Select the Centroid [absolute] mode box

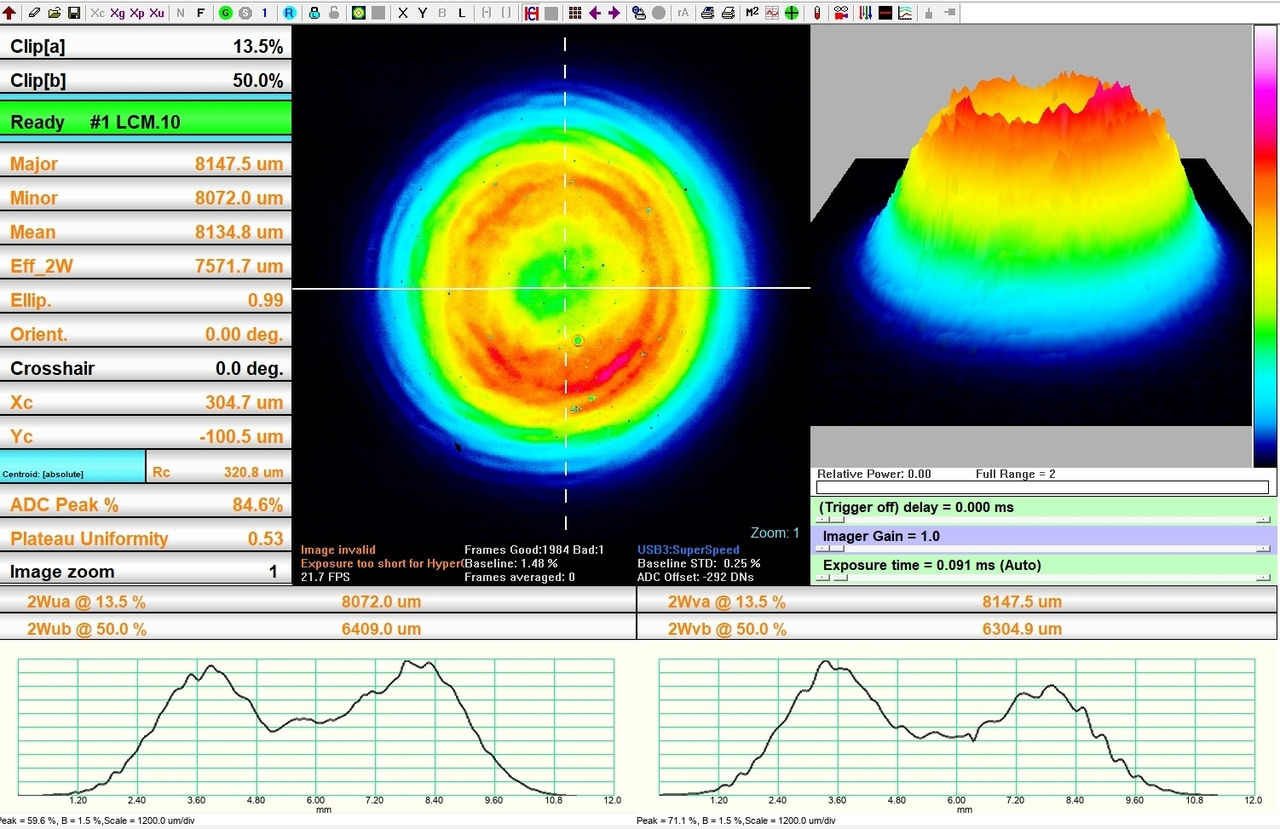pyautogui.click(x=72, y=467)
